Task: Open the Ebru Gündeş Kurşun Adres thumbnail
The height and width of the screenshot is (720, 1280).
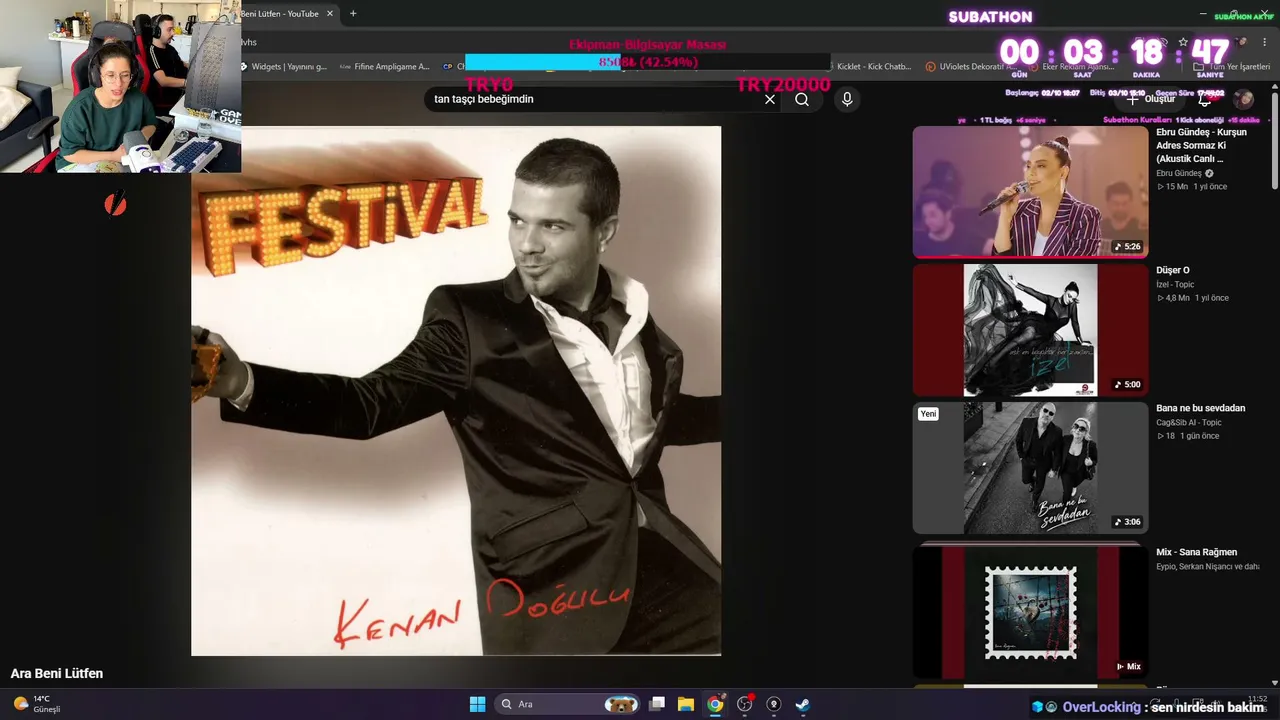Action: 1030,191
